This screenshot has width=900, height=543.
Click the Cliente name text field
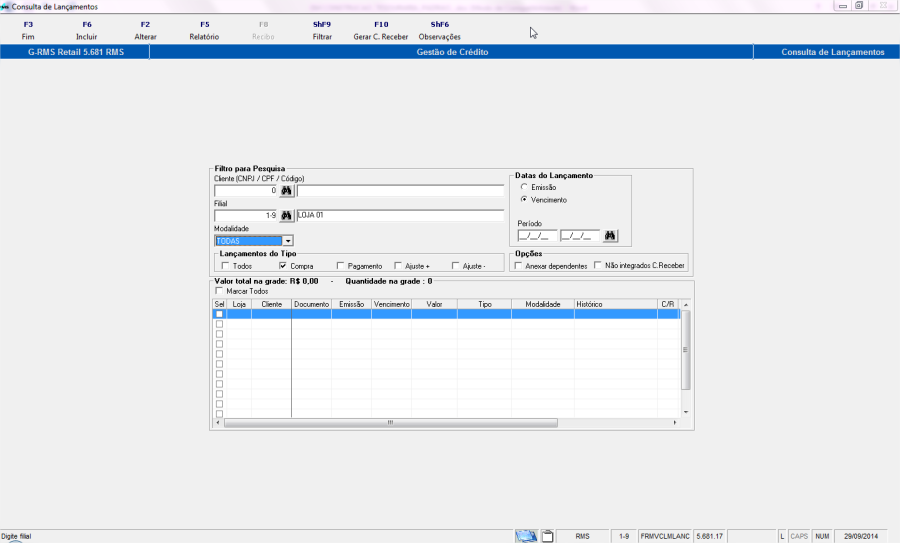[400, 191]
